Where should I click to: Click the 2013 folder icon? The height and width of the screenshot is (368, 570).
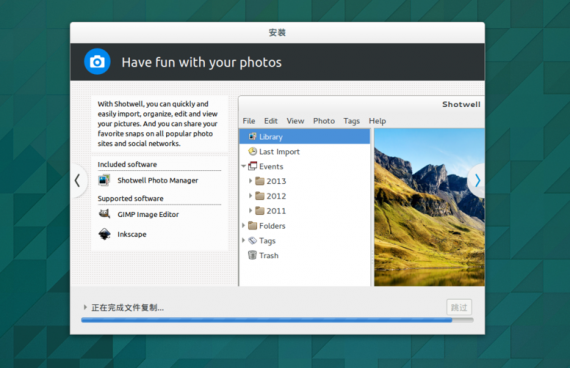click(x=260, y=181)
